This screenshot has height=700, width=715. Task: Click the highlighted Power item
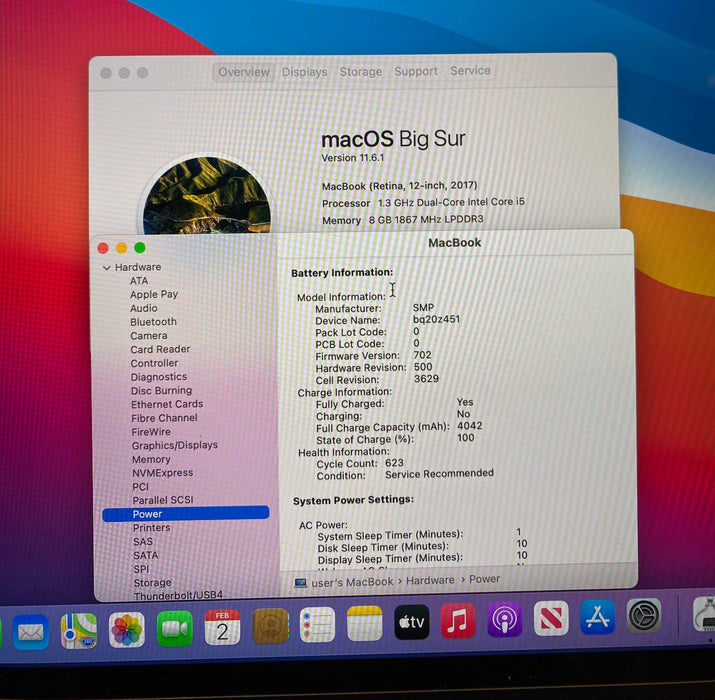tap(186, 514)
